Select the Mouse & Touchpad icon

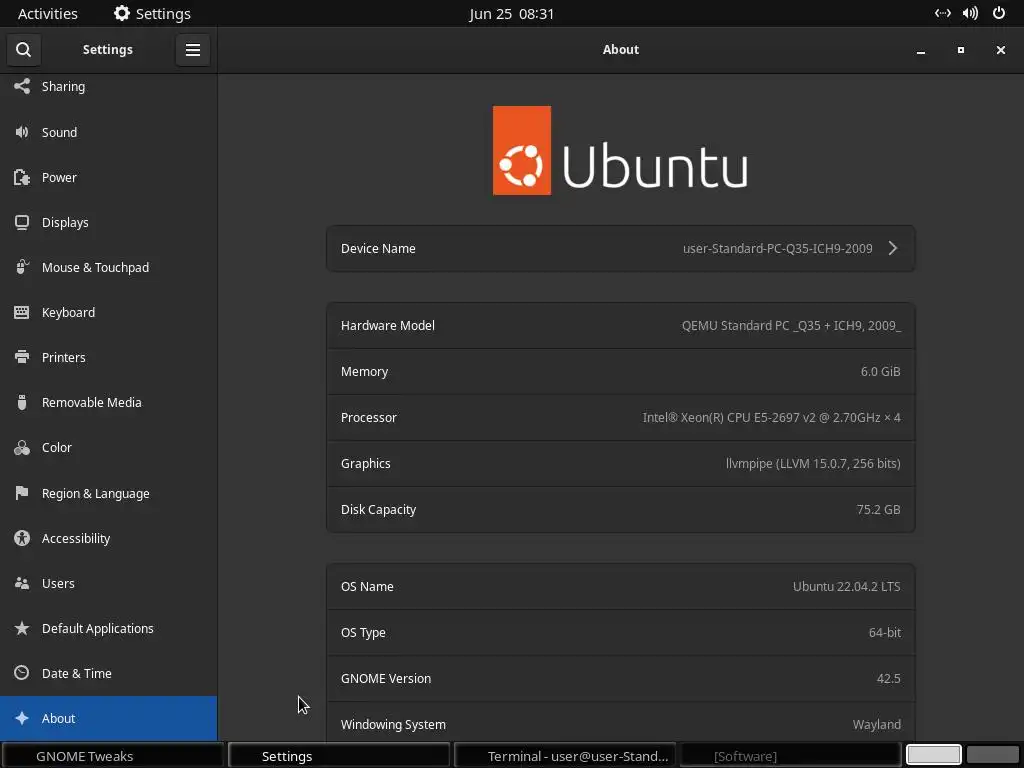(22, 267)
